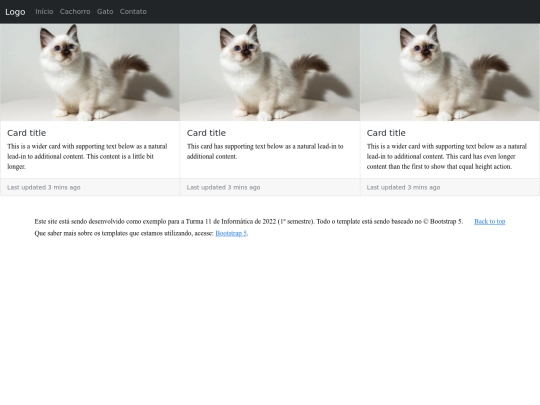Screen dimensions: 540x405
Task: Click the first card's kitten image
Action: click(x=90, y=72)
